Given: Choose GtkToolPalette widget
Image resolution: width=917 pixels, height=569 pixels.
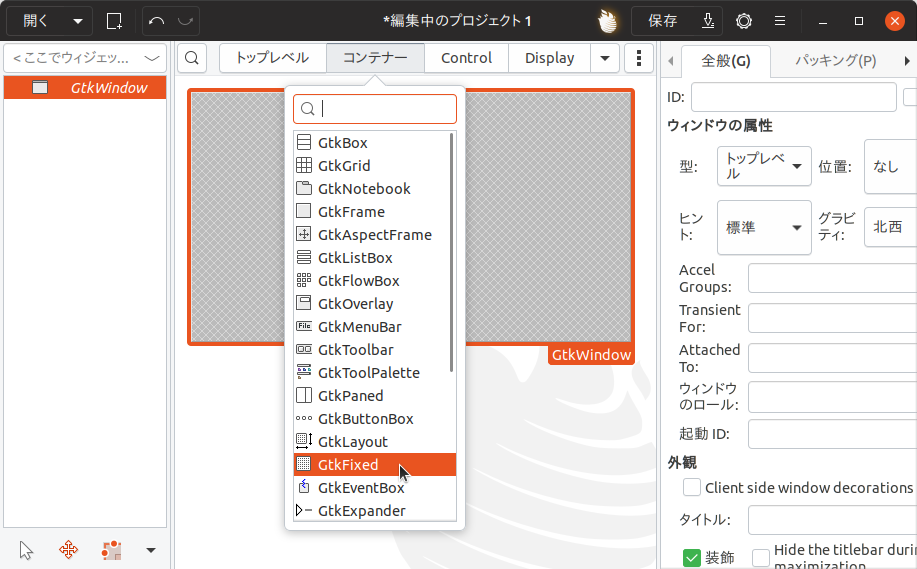Looking at the screenshot, I should (374, 373).
